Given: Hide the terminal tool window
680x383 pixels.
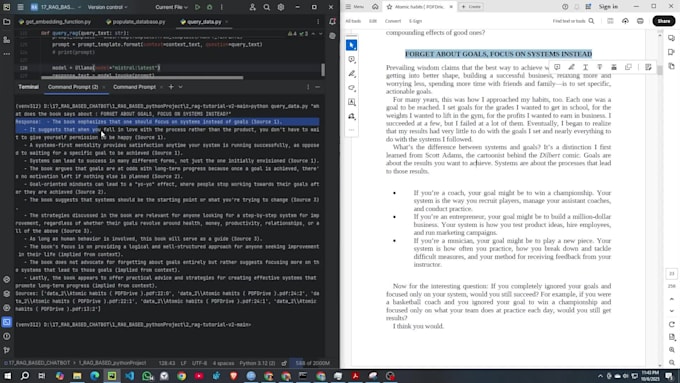Looking at the screenshot, I should coord(317,87).
